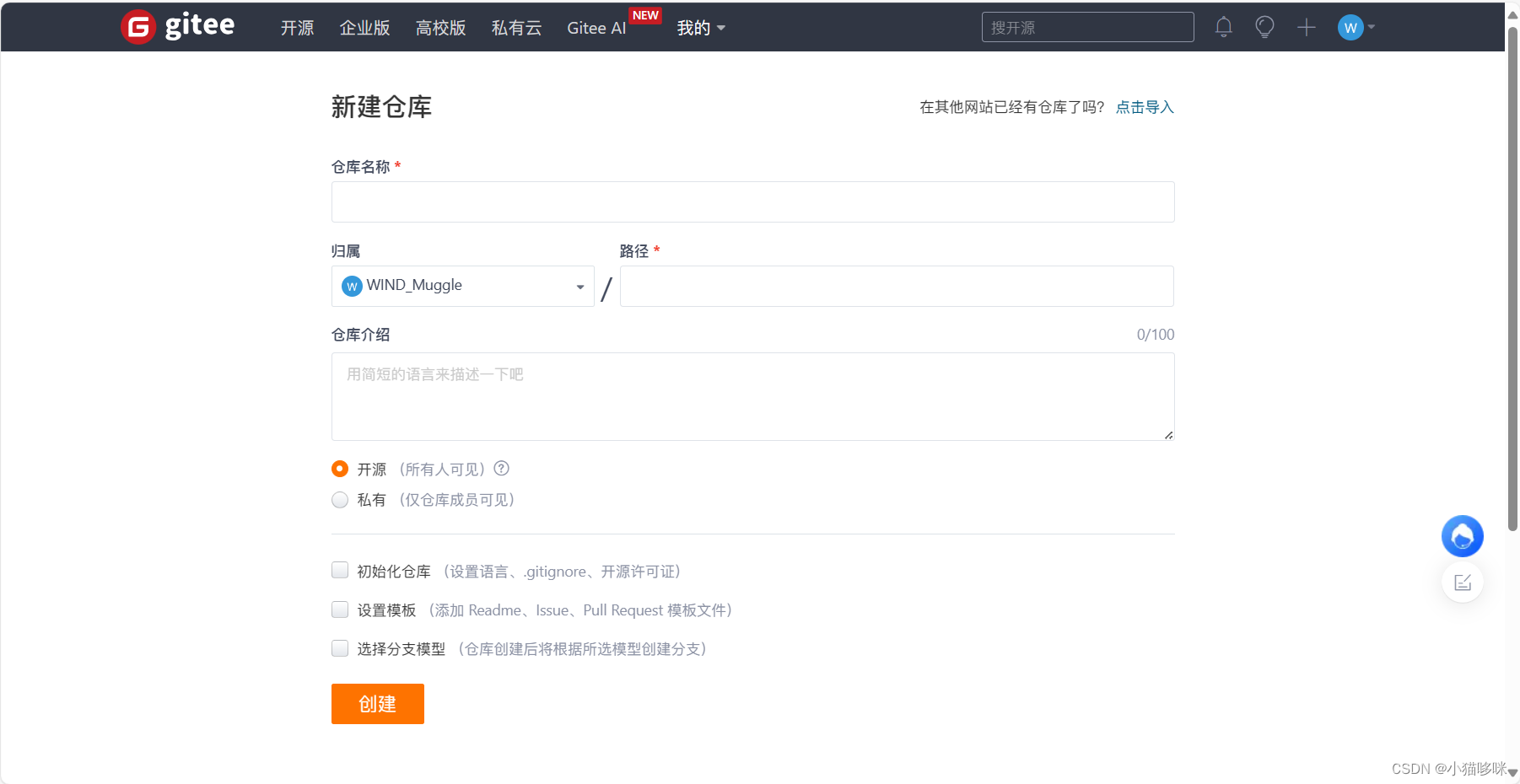
Task: Click the 创建 button
Action: [x=377, y=703]
